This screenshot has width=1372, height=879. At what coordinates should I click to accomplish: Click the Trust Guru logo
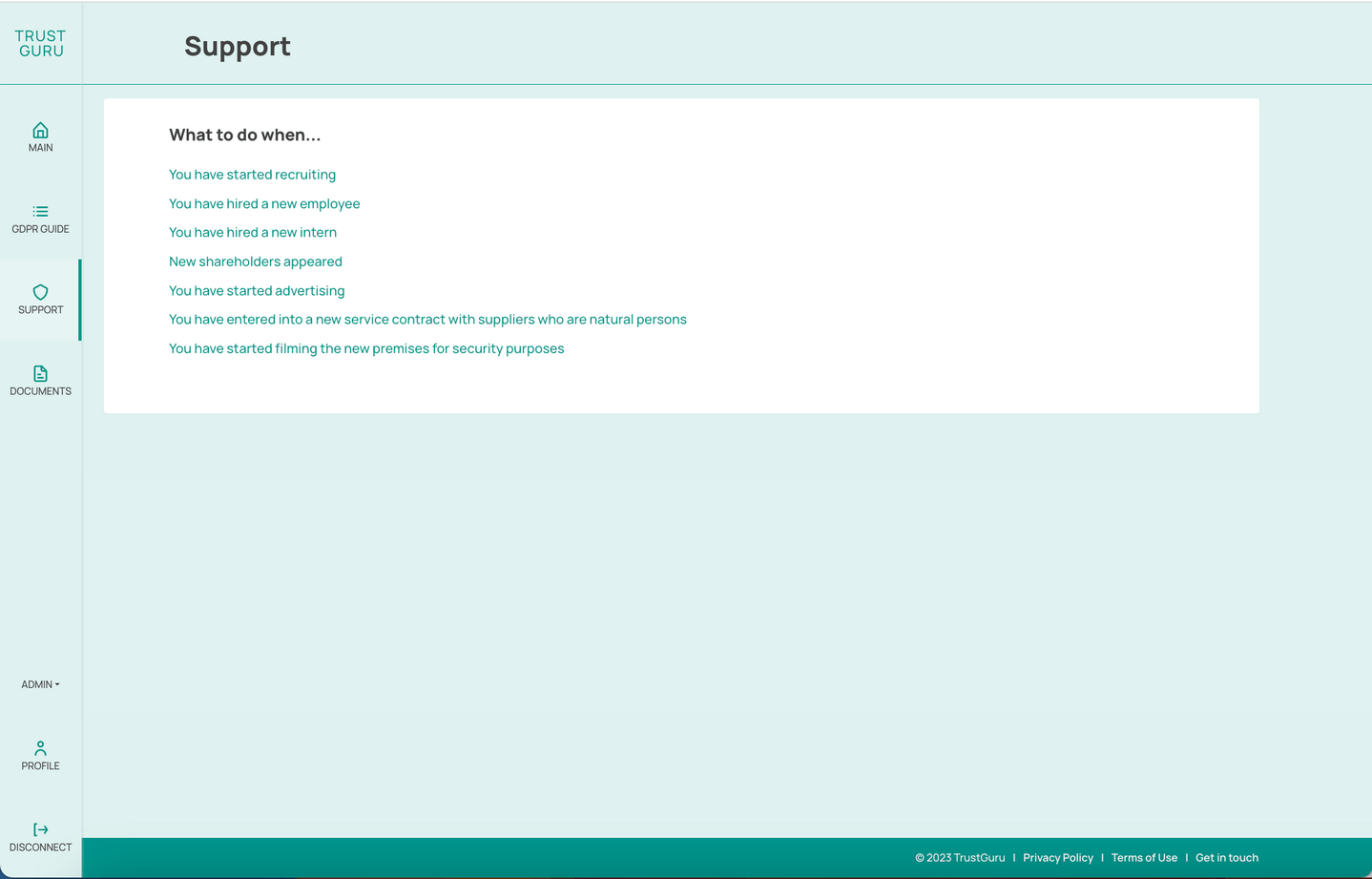tap(40, 44)
